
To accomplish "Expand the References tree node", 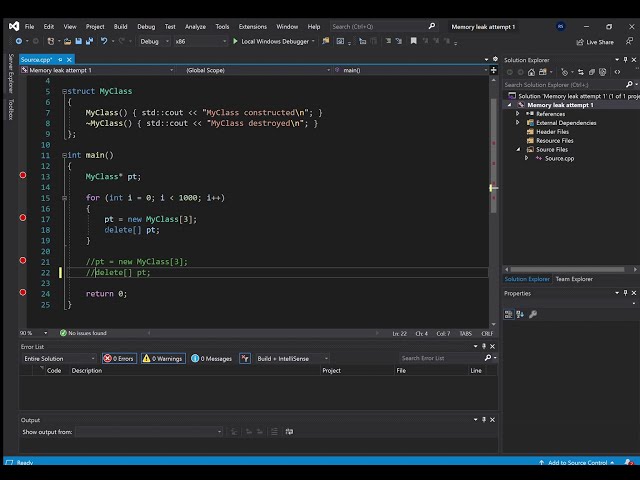I will point(518,113).
